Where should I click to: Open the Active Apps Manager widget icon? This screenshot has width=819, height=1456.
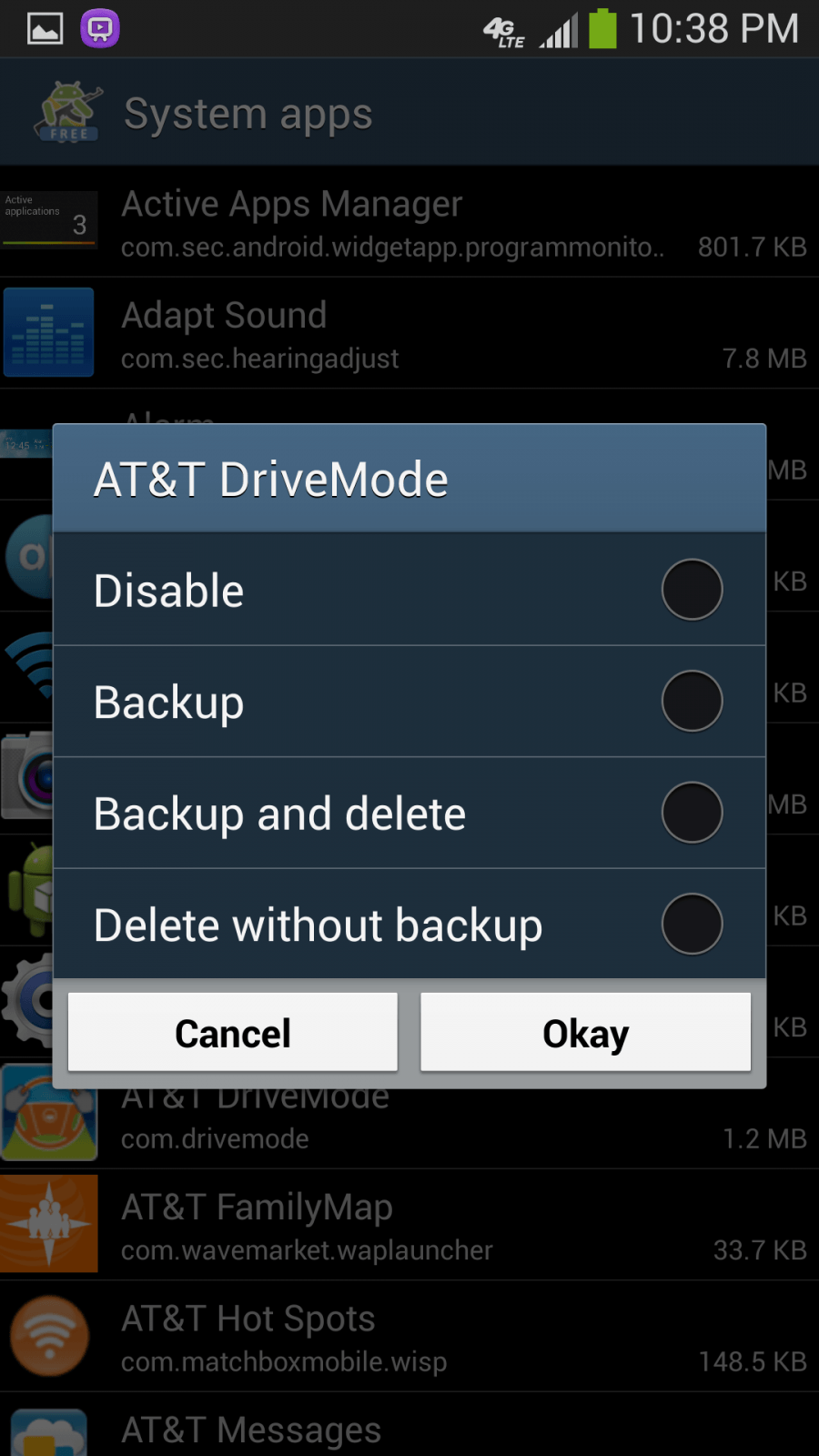click(49, 220)
